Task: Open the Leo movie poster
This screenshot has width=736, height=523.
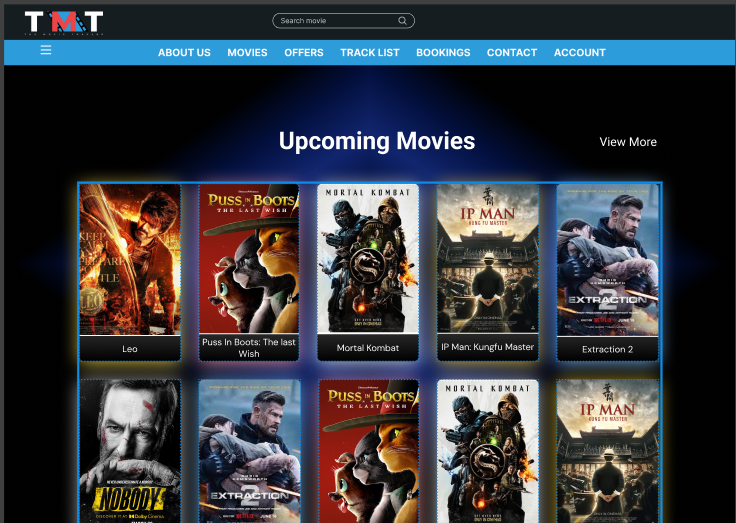Action: click(x=130, y=260)
